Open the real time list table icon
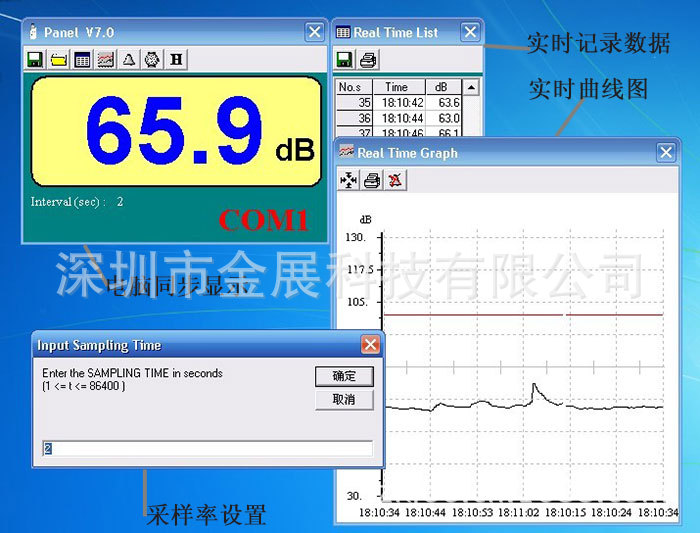Screen dimensions: 700x533 [82, 59]
